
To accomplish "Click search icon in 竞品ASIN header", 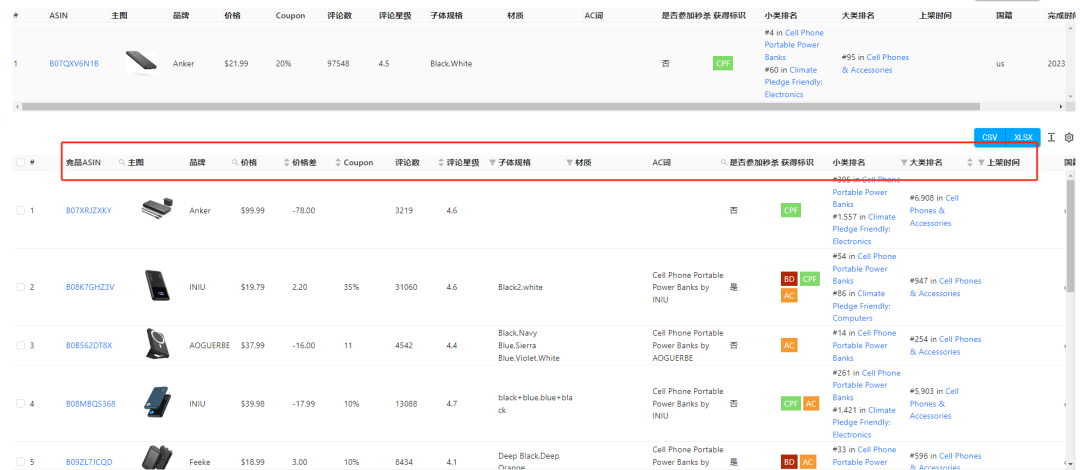I will (122, 163).
